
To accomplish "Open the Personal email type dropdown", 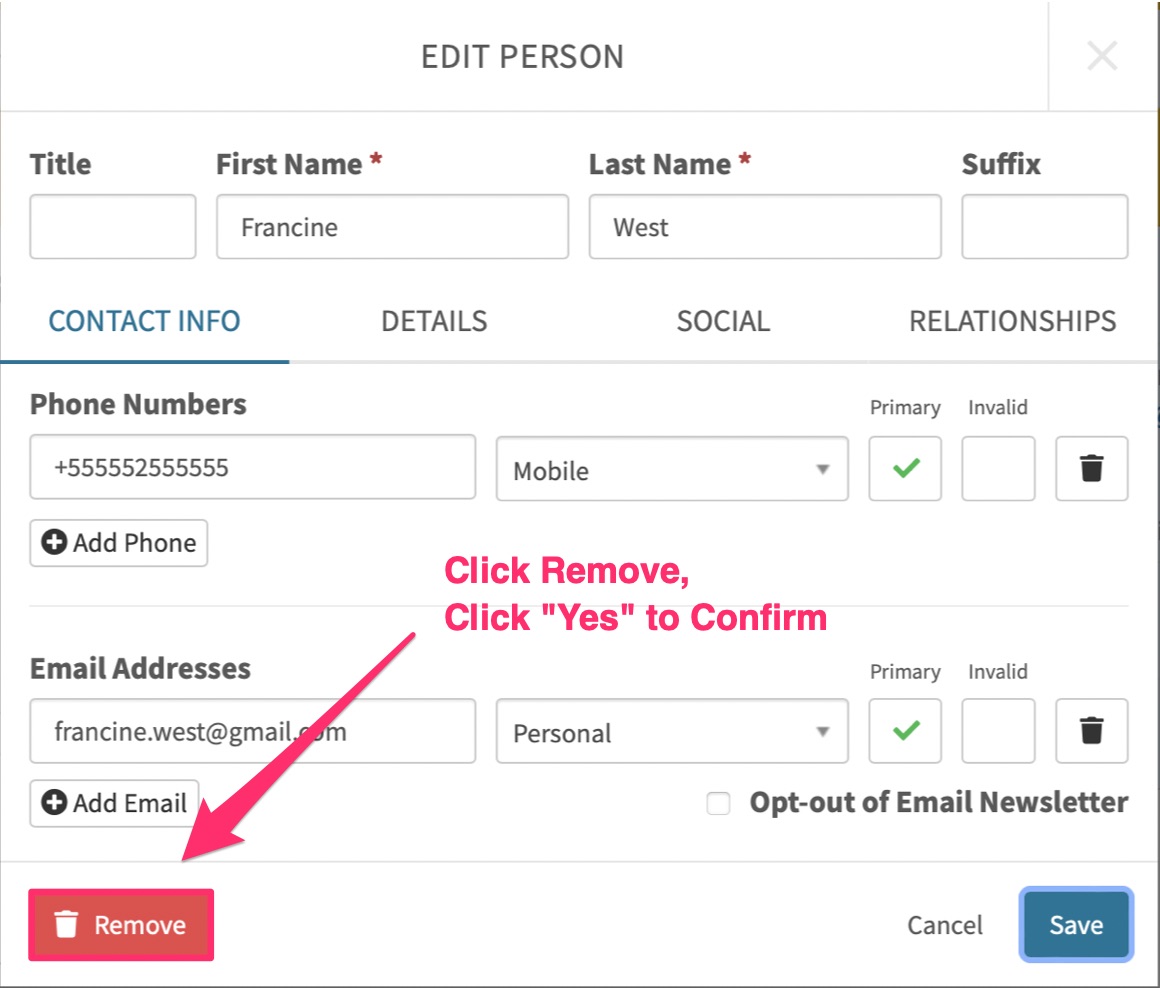I will click(x=672, y=731).
